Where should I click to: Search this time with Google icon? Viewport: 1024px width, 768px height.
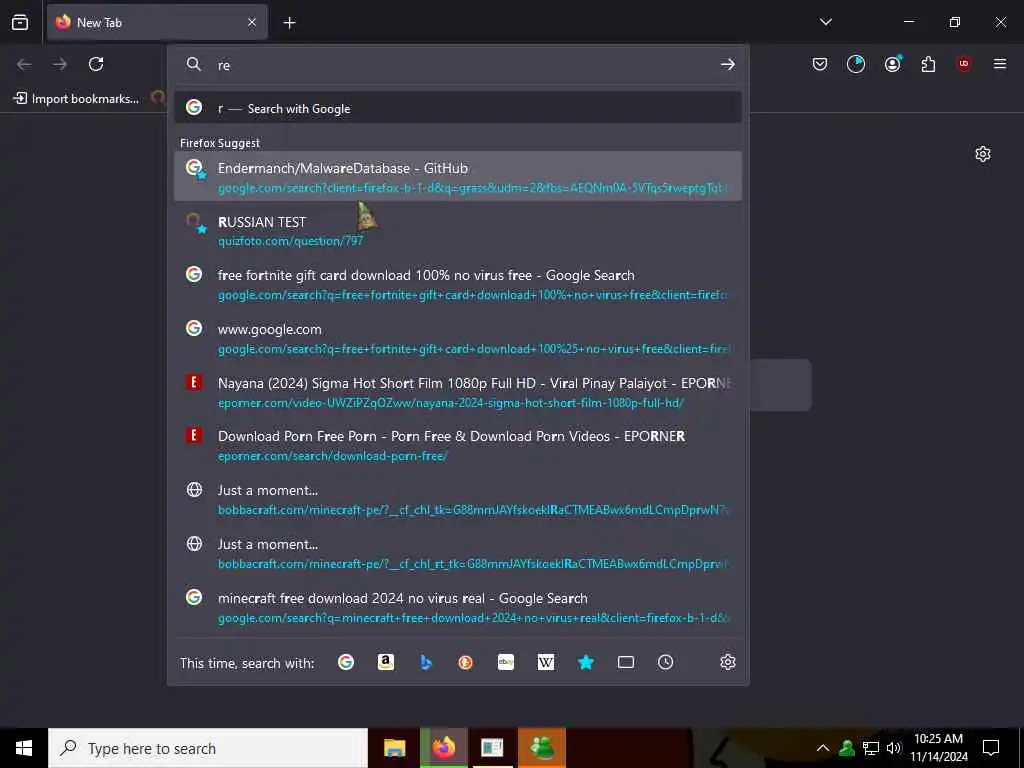pos(345,662)
